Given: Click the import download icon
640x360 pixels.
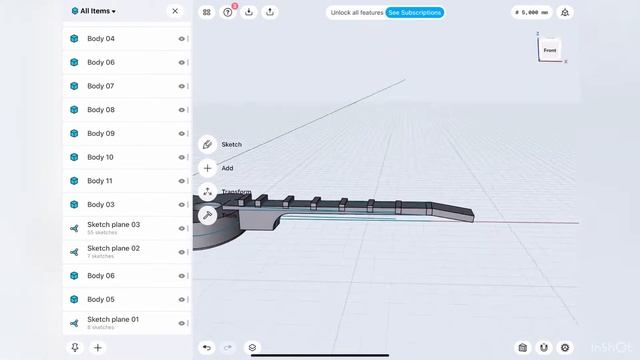Looking at the screenshot, I should click(249, 12).
